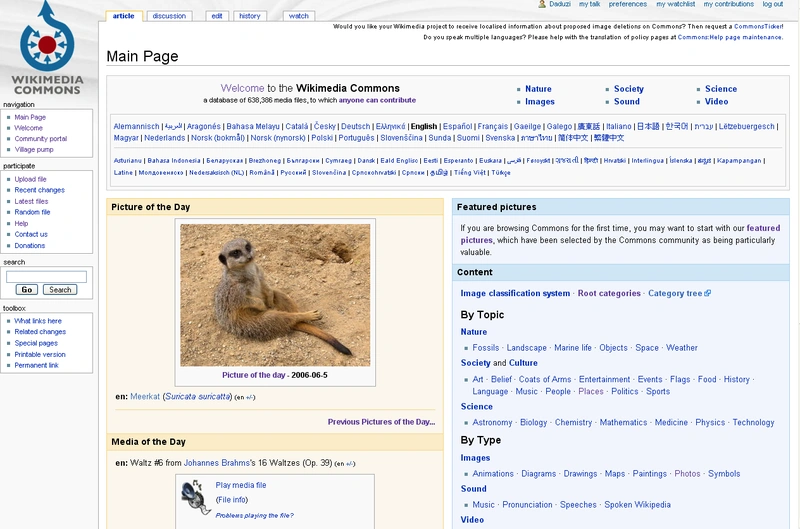Open the Printable version
The height and width of the screenshot is (529, 800).
pyautogui.click(x=40, y=355)
